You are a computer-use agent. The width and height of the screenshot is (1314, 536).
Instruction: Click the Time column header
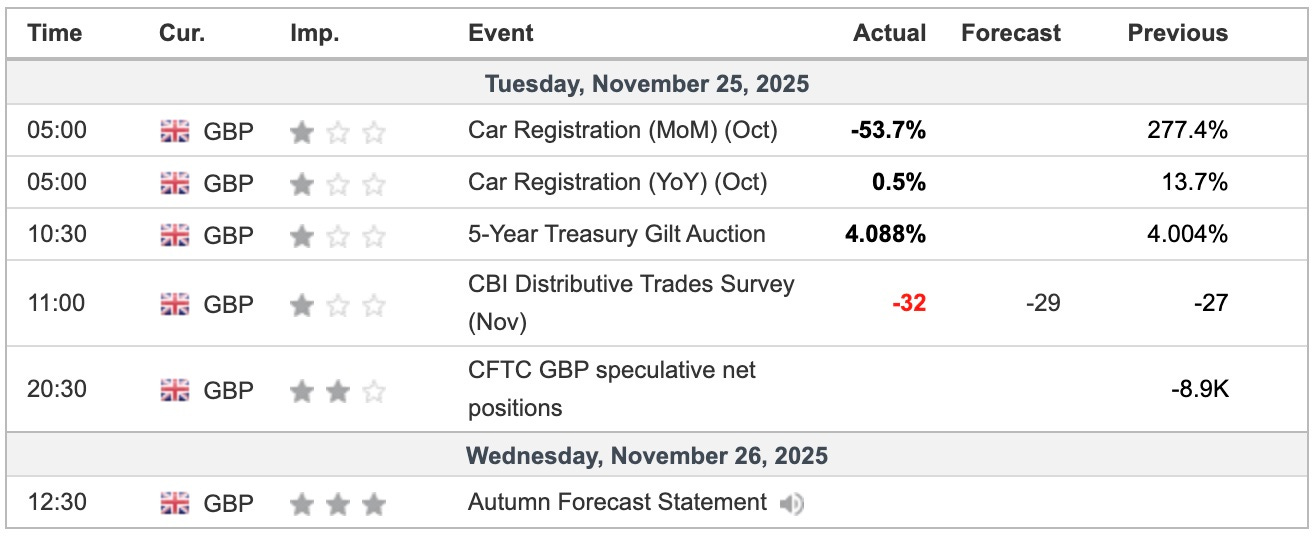[x=54, y=33]
